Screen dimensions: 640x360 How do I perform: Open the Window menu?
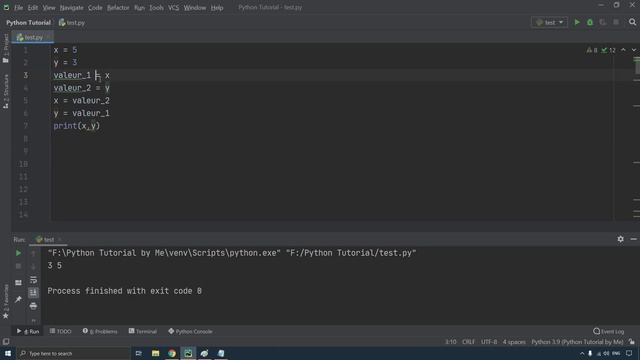[195, 7]
